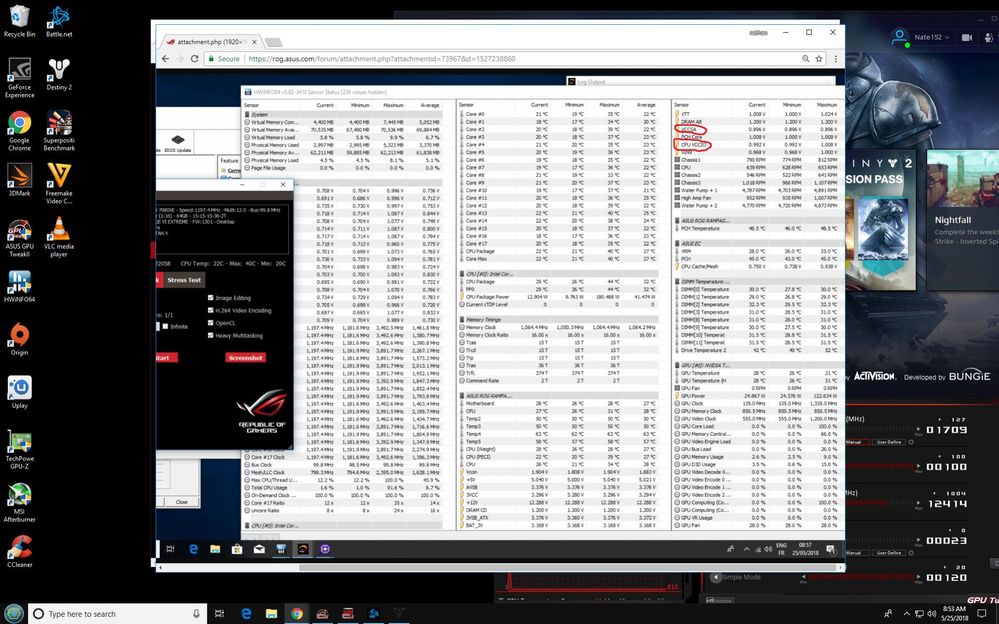Toggle the Image Editing checkbox in the pictured RealBench
999x624 pixels.
[x=210, y=298]
